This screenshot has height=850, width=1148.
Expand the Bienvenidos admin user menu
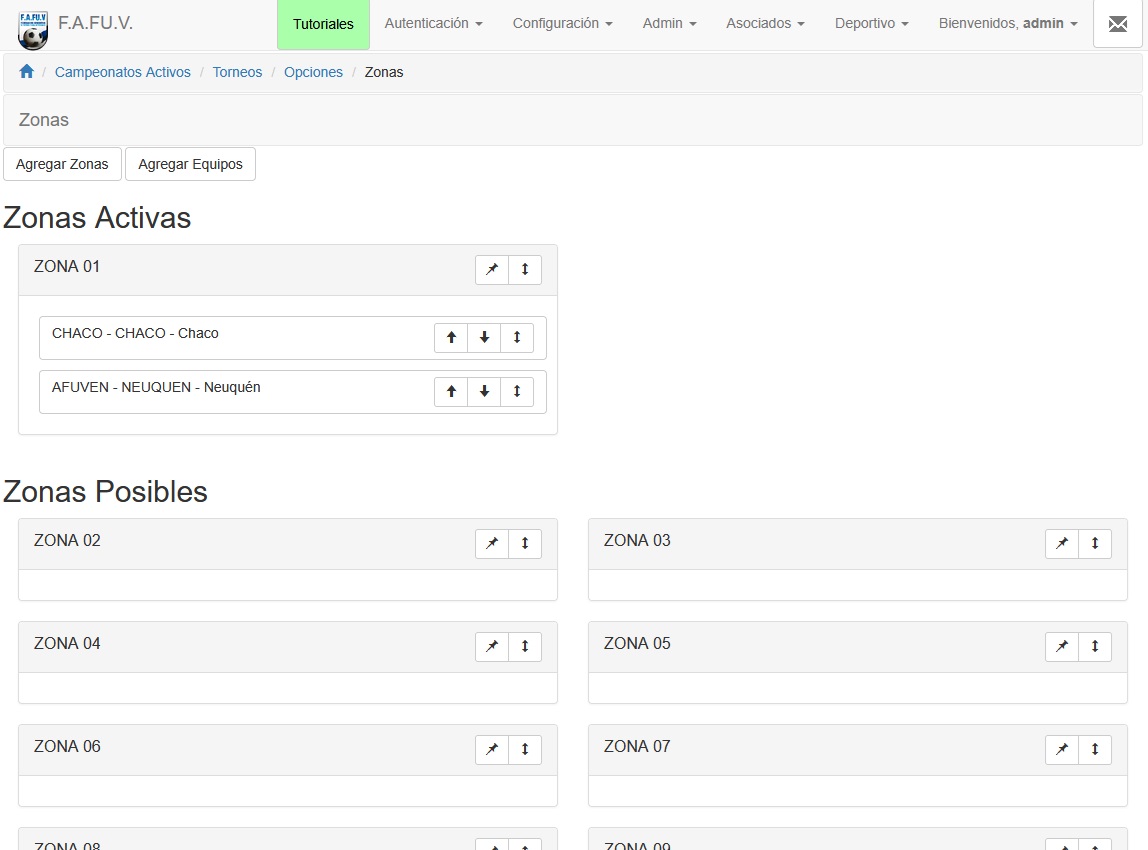(1006, 23)
